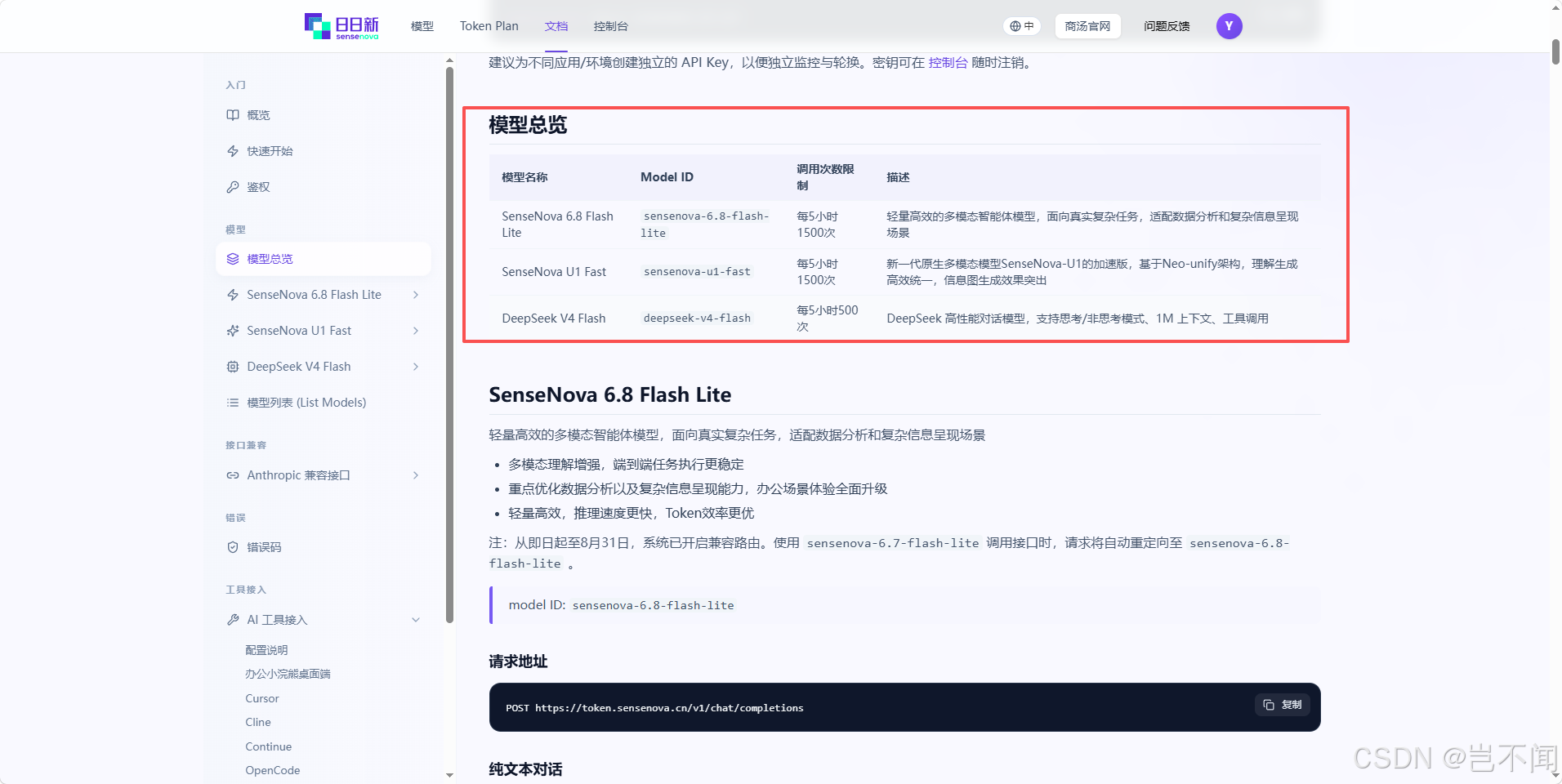Viewport: 1562px width, 784px height.
Task: Open the OpenCode sidebar entry
Action: 272,770
